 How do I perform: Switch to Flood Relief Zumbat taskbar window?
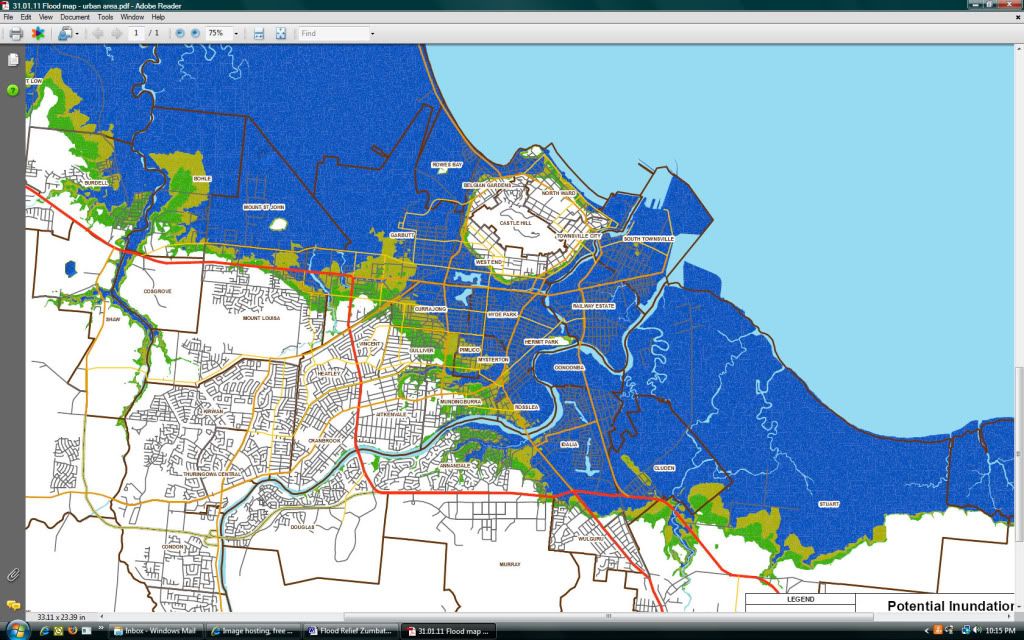350,631
